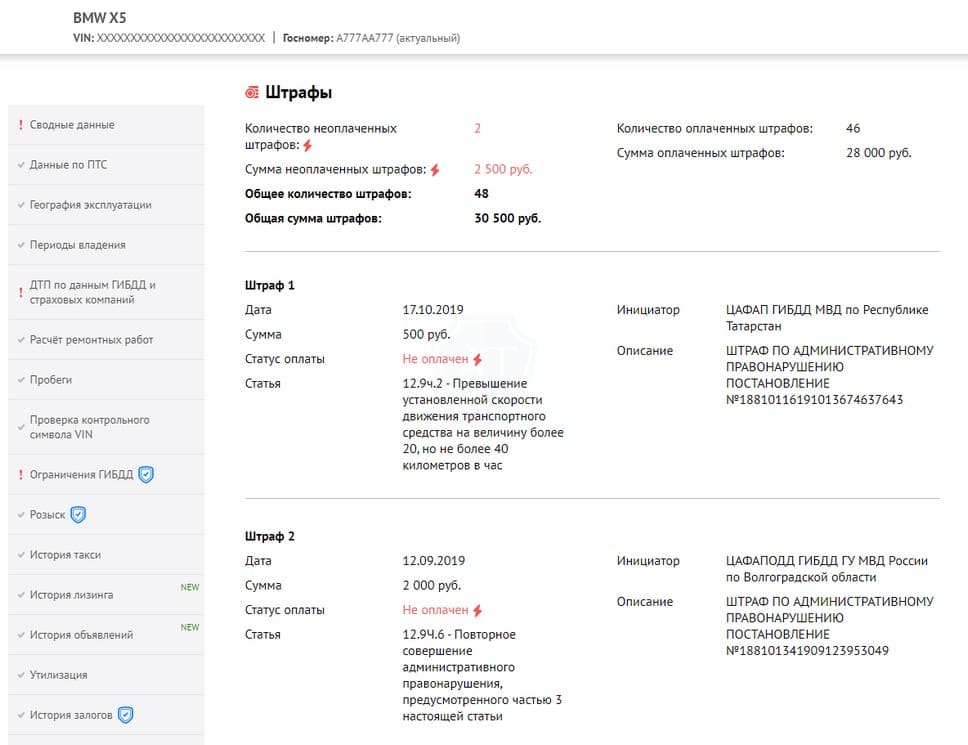The image size is (968, 745).
Task: Click resolution number №18810116191013674637643
Action: click(814, 400)
